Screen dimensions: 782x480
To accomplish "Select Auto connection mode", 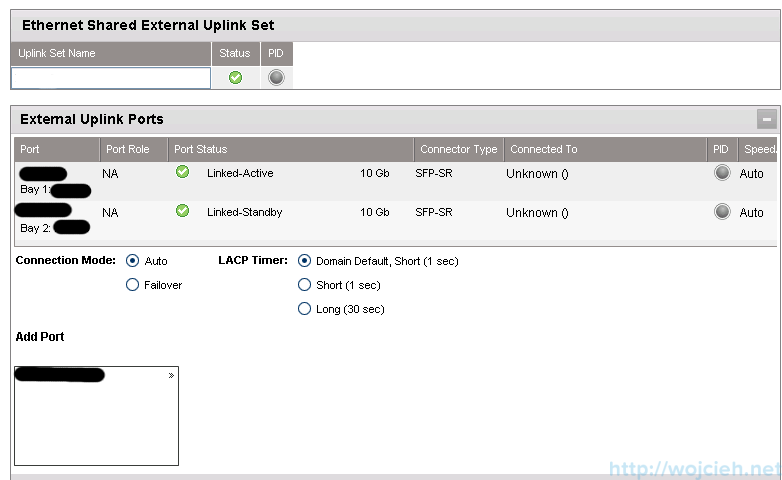I will (133, 261).
